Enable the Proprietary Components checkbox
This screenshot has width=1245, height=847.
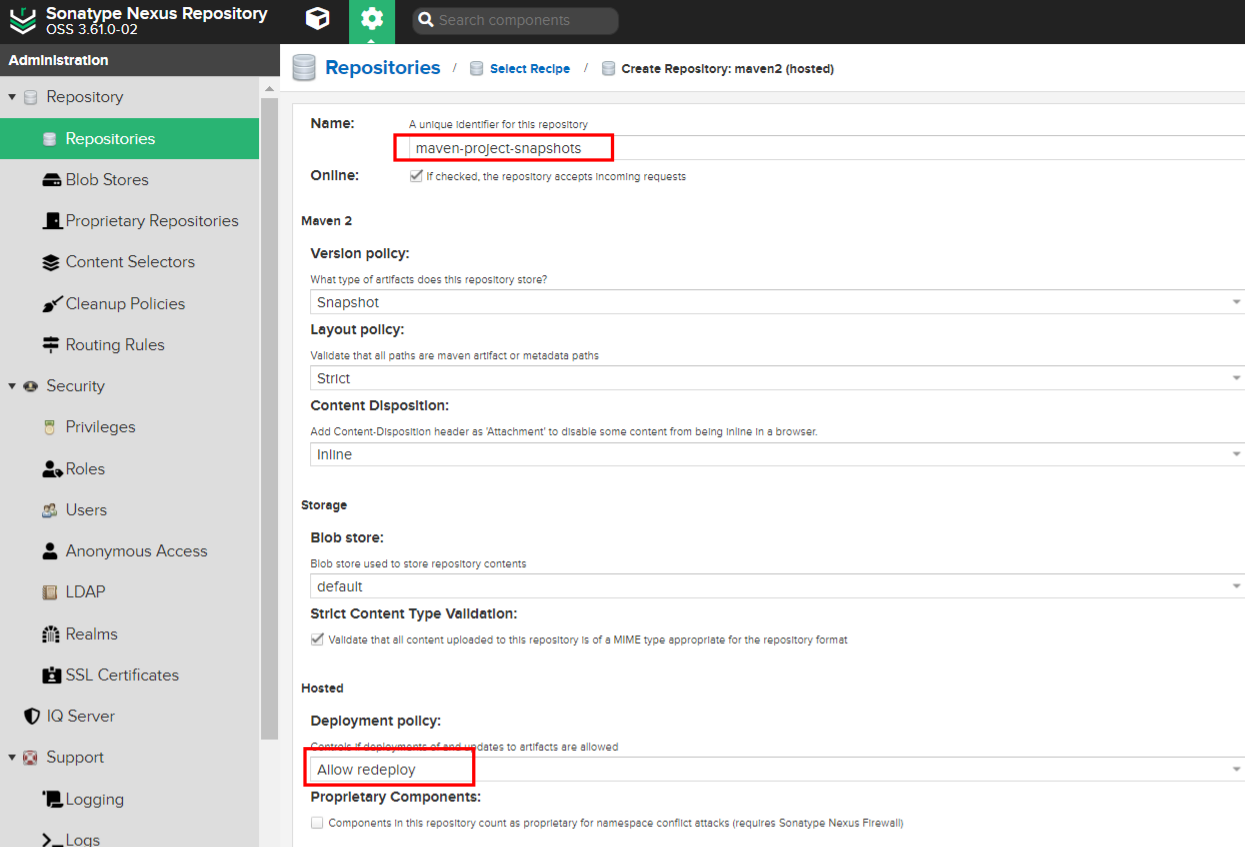[x=317, y=823]
